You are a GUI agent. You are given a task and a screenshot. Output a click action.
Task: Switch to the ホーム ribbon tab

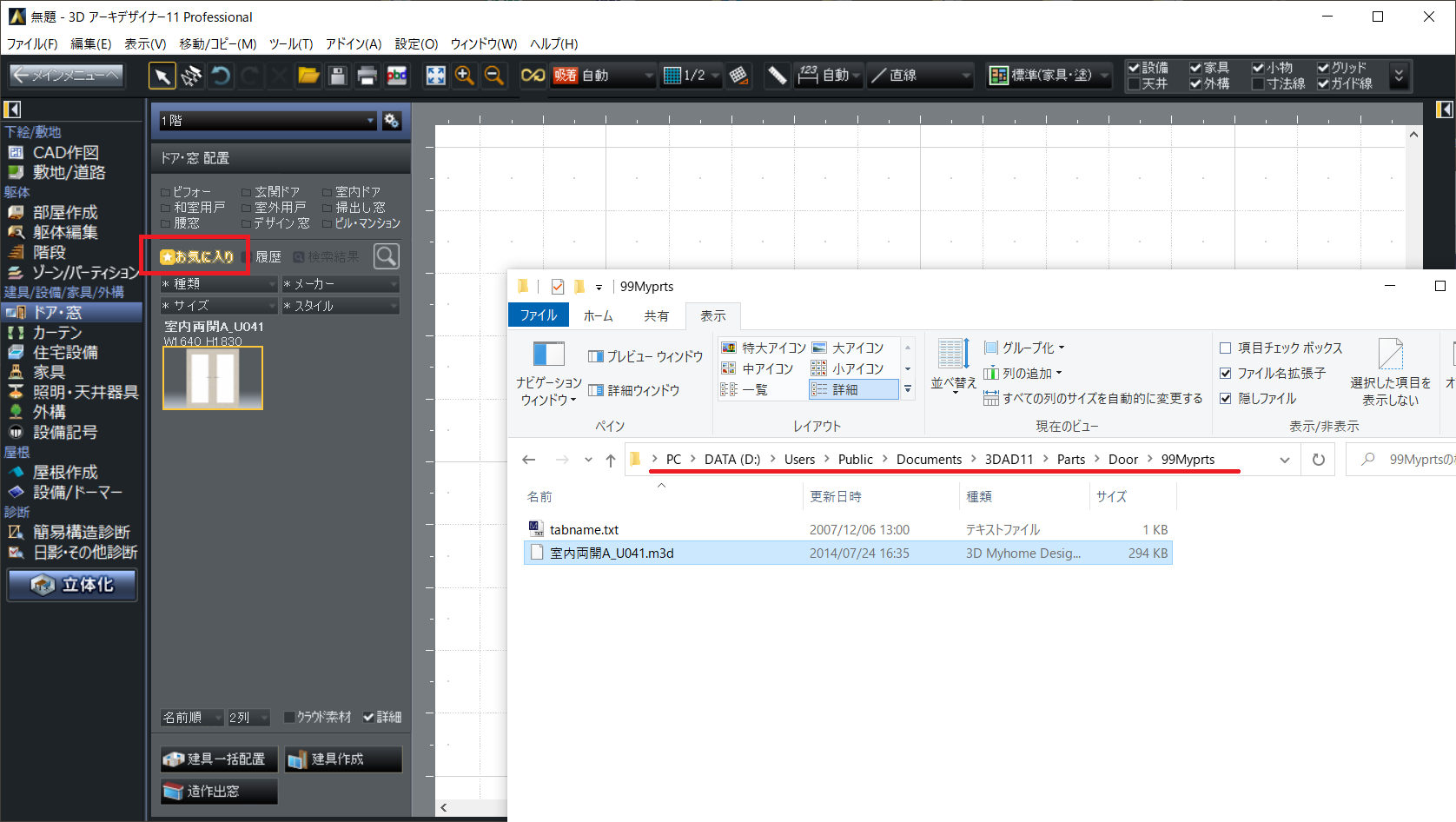(x=598, y=315)
